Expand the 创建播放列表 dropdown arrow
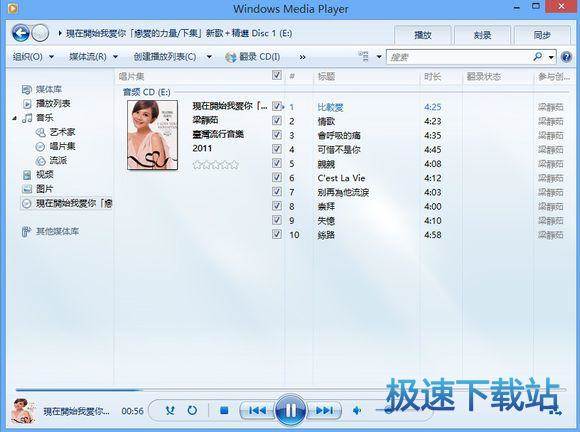Screen dimensions: 580x432 (209, 57)
